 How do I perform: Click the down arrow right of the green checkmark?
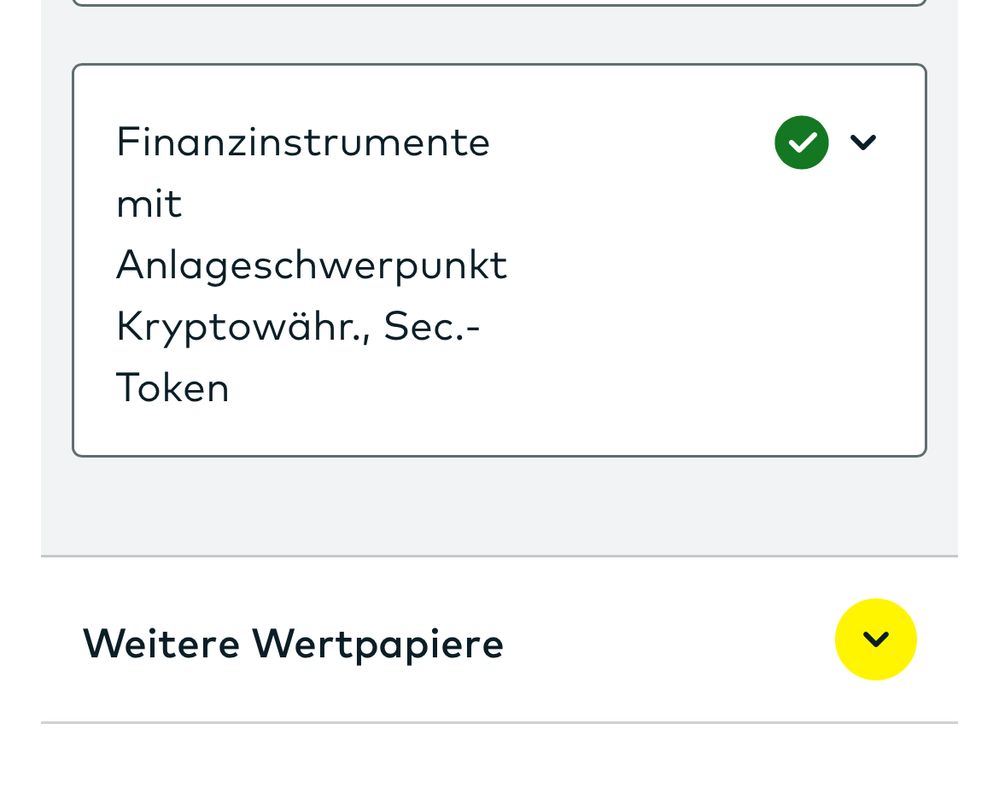tap(863, 142)
